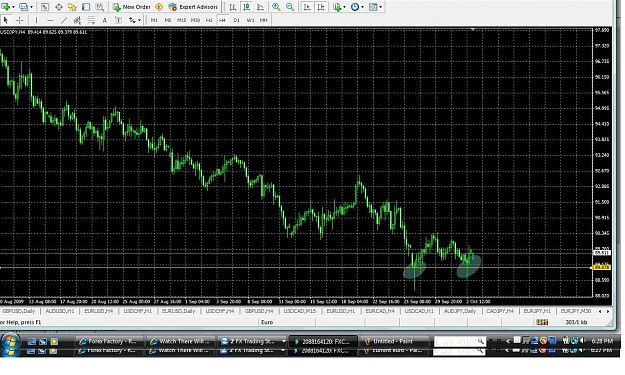Open the Indicators list icon
The height and width of the screenshot is (375, 625).
click(337, 7)
